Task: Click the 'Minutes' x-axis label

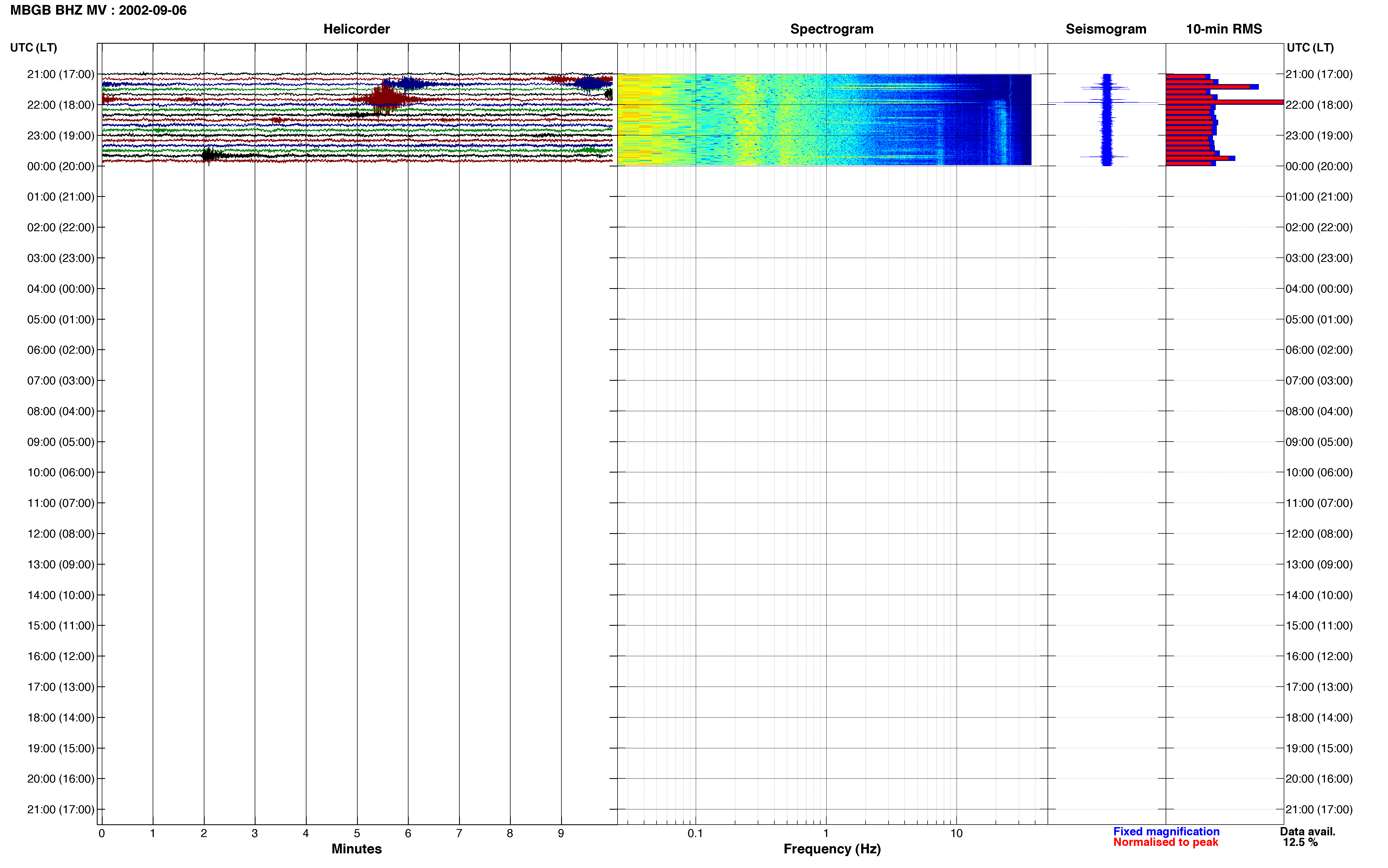Action: pos(356,849)
